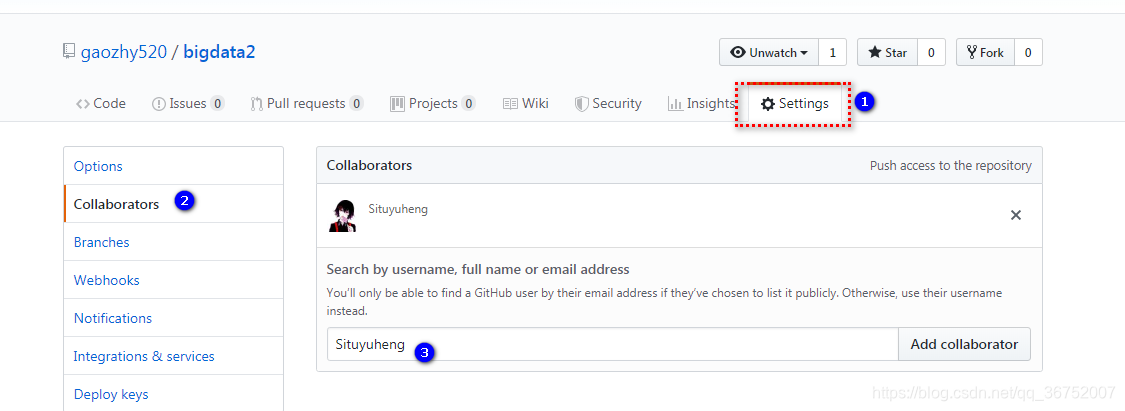The image size is (1125, 411).
Task: Open the Security tab
Action: [608, 103]
